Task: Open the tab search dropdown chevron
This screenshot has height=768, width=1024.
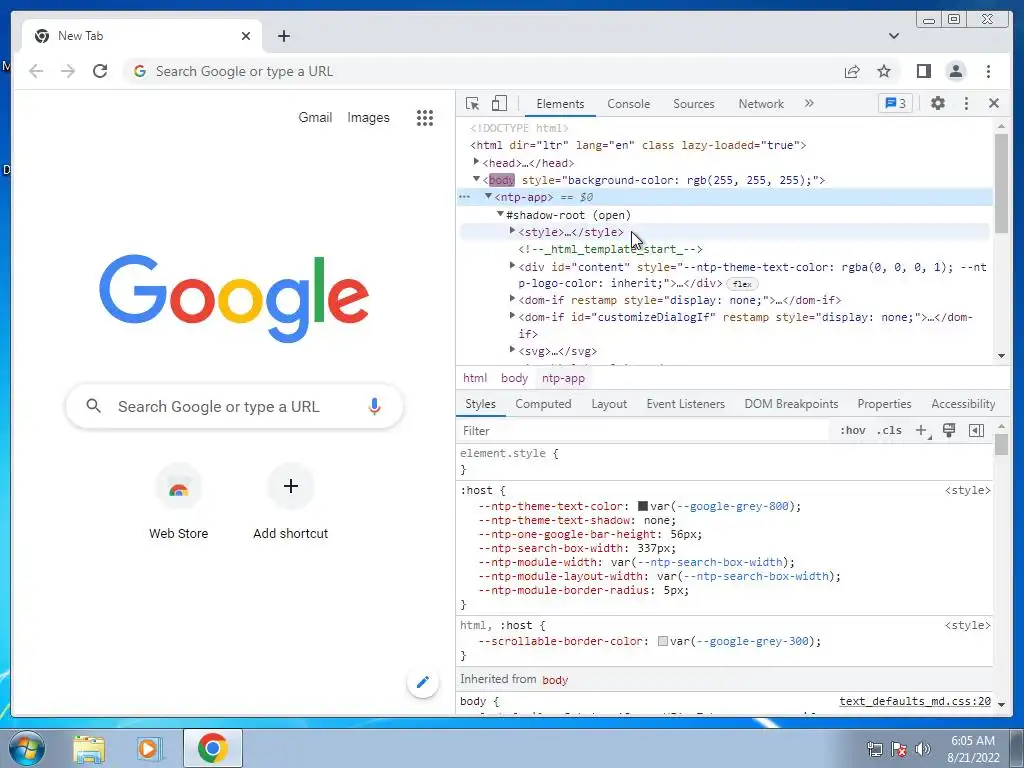Action: (x=893, y=36)
